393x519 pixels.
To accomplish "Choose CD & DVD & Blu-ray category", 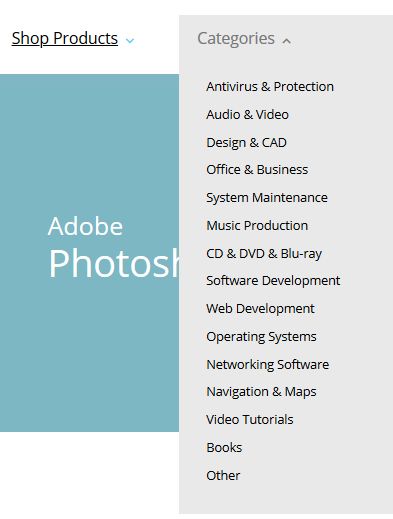I will (264, 254).
